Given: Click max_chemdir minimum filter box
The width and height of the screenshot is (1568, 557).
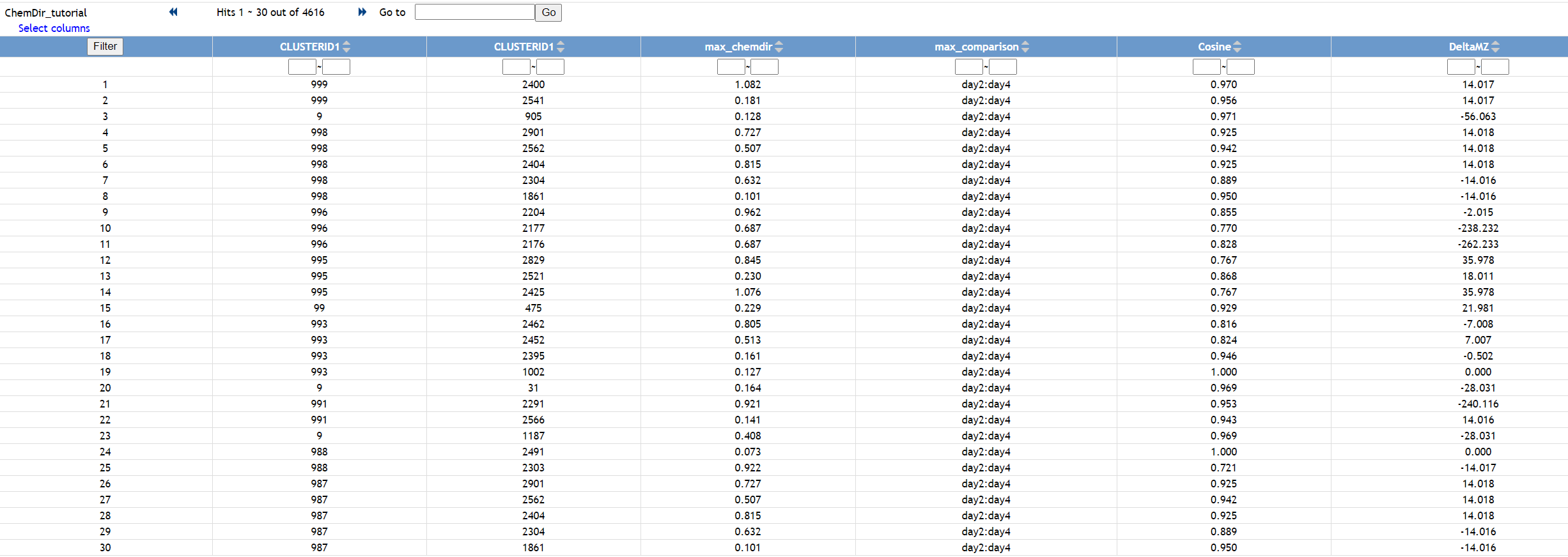Looking at the screenshot, I should 731,67.
